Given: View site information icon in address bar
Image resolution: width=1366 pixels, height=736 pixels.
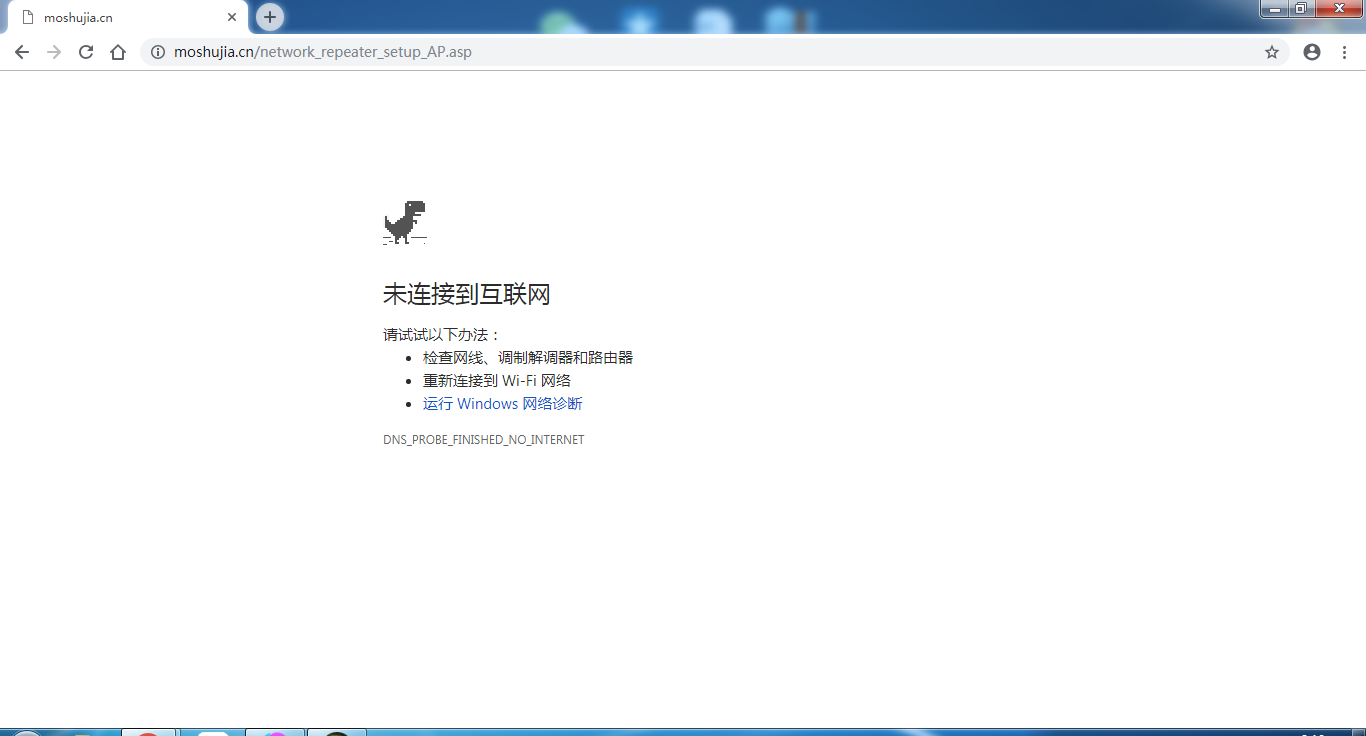Looking at the screenshot, I should [x=157, y=52].
